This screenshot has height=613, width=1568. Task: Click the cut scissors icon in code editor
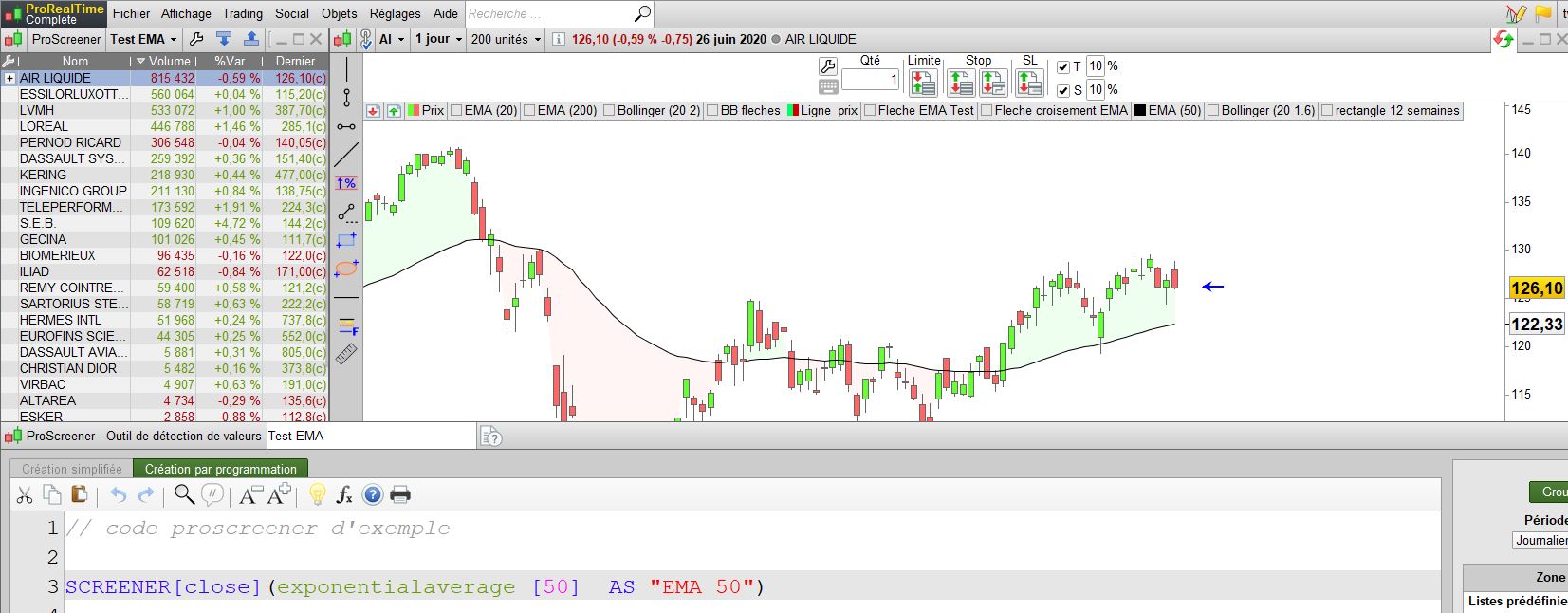click(x=25, y=494)
